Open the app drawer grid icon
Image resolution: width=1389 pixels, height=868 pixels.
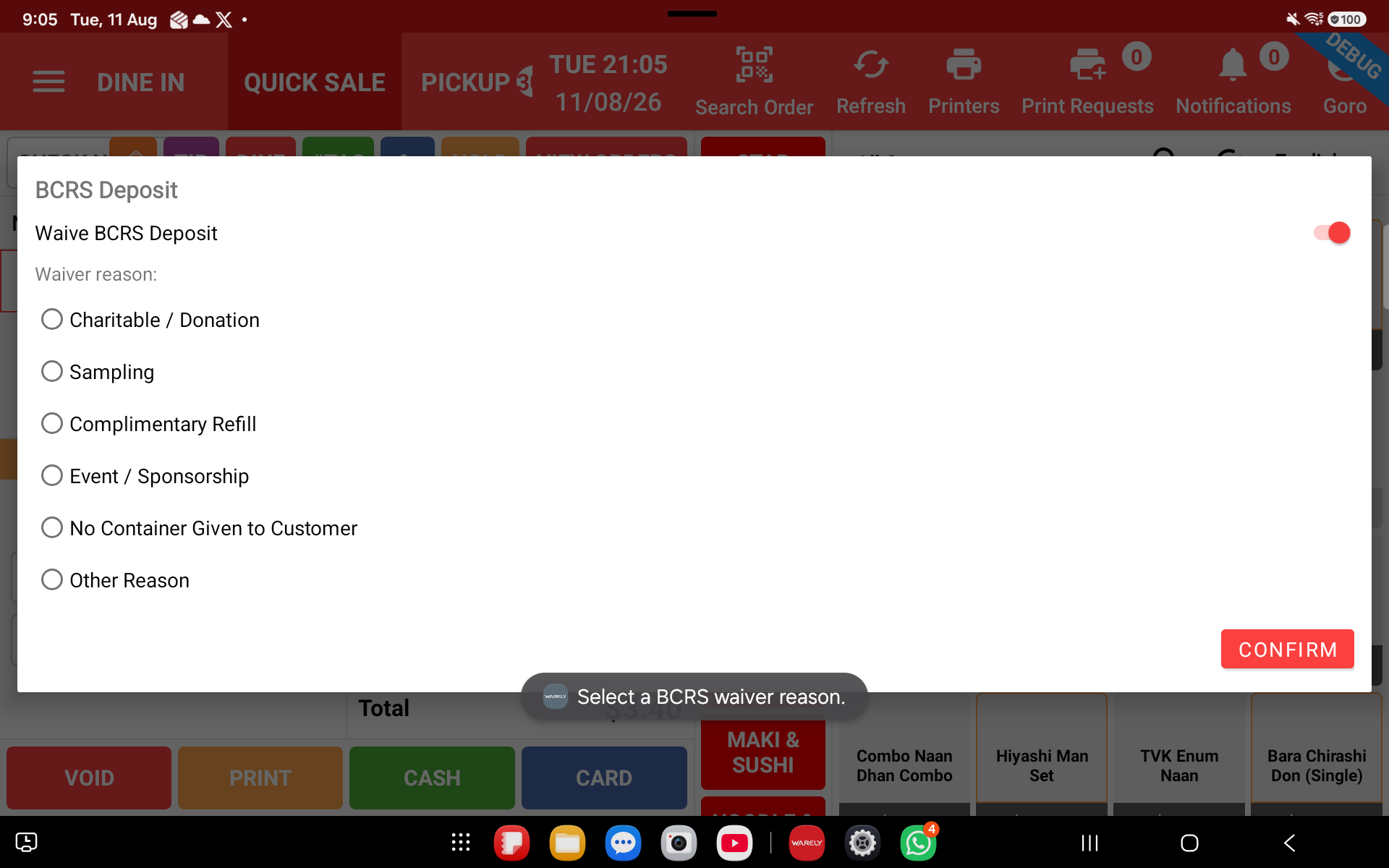point(461,843)
